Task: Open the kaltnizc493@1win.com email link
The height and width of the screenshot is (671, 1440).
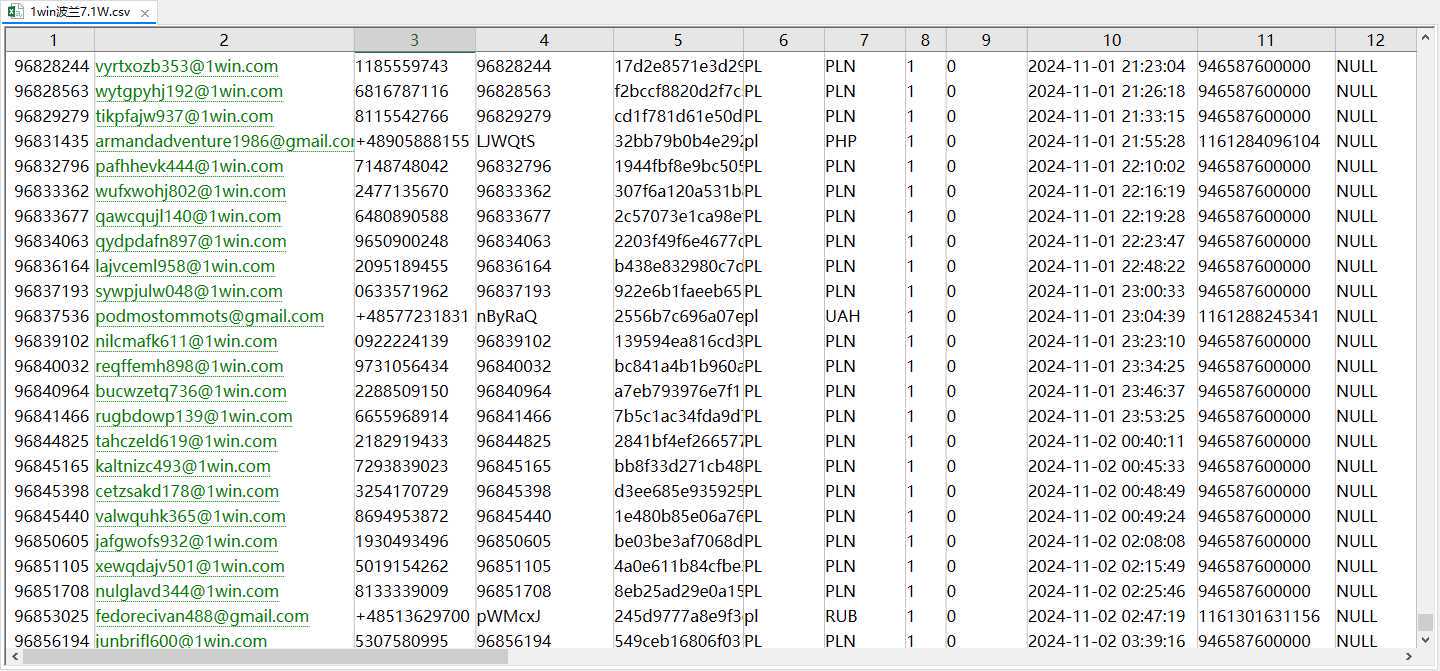Action: (183, 466)
